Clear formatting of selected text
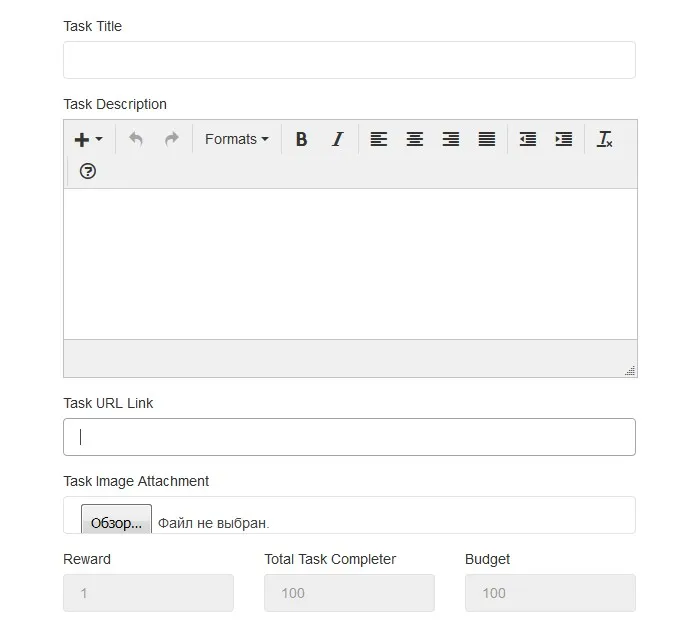 click(x=605, y=139)
